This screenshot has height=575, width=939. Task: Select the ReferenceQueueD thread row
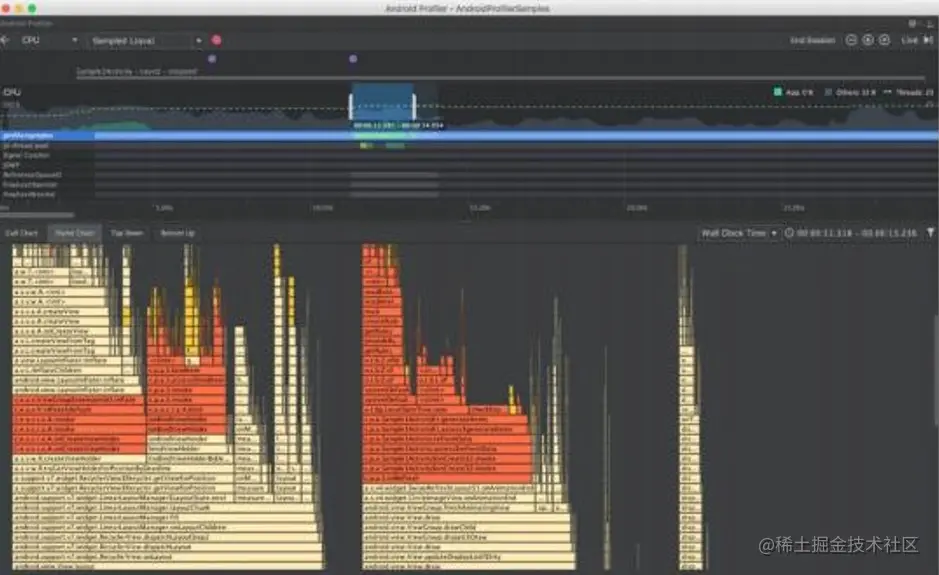coord(470,175)
